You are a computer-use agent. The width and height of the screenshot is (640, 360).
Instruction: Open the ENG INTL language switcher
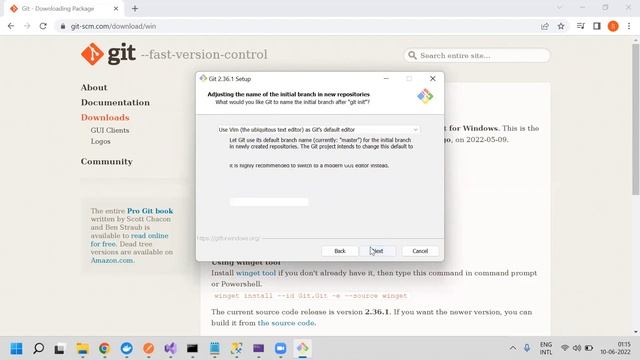546,348
